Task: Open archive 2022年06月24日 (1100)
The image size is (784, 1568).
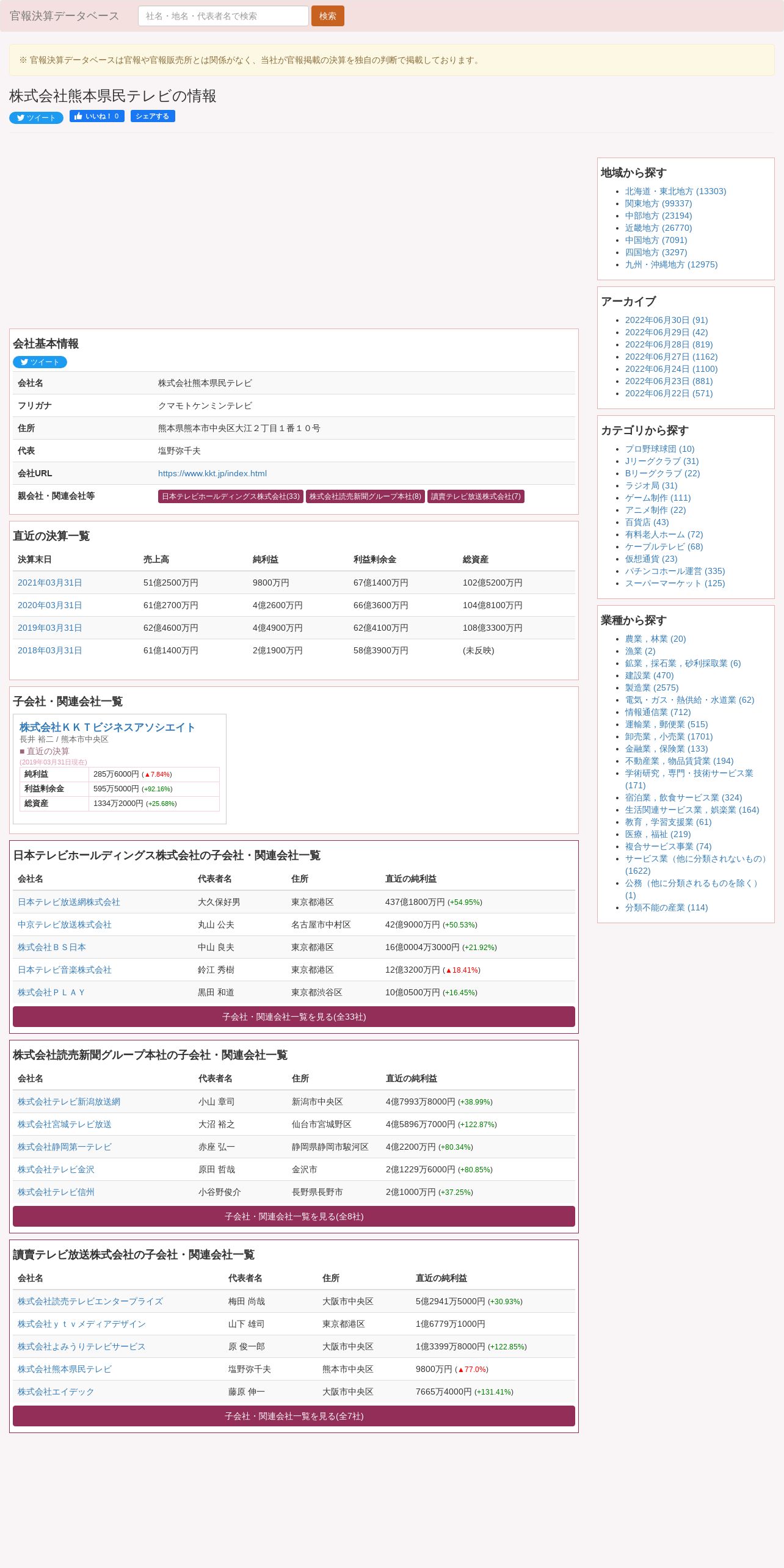Action: tap(671, 369)
